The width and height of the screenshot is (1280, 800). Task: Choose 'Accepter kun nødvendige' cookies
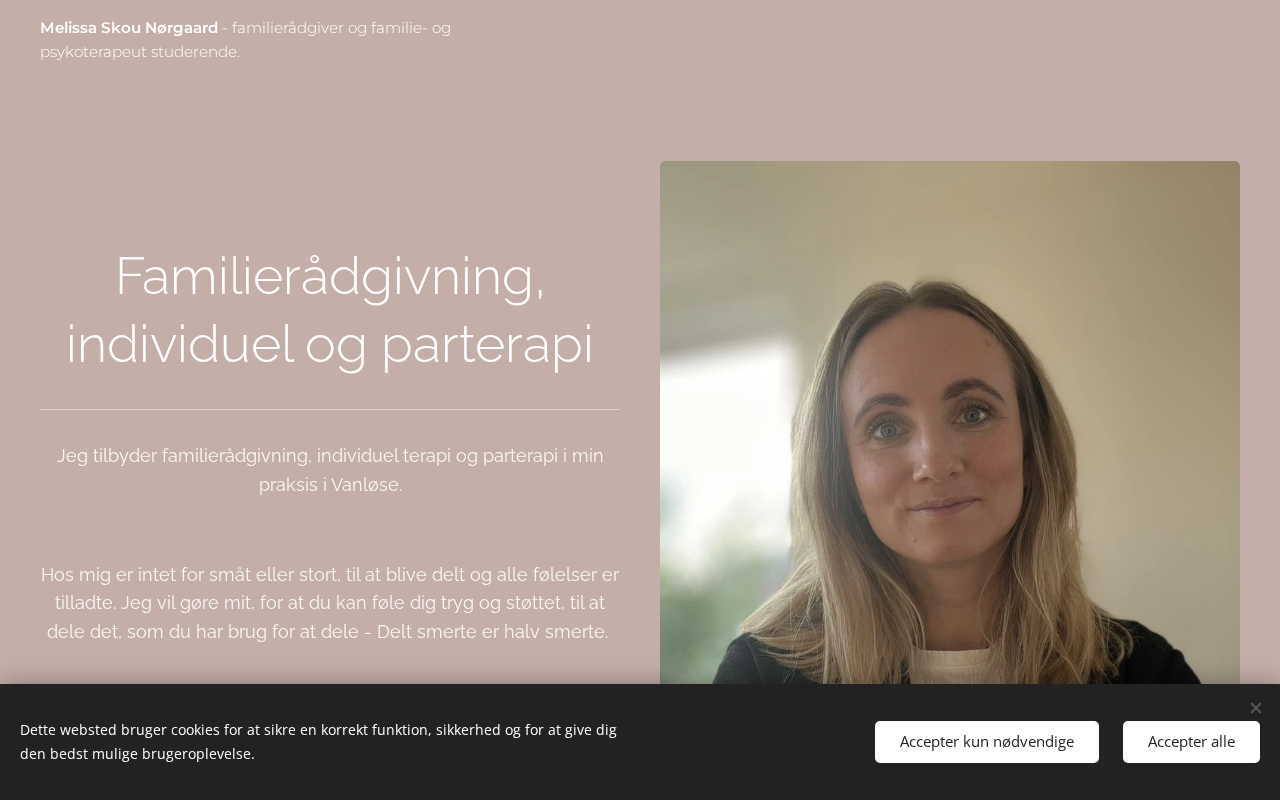986,742
